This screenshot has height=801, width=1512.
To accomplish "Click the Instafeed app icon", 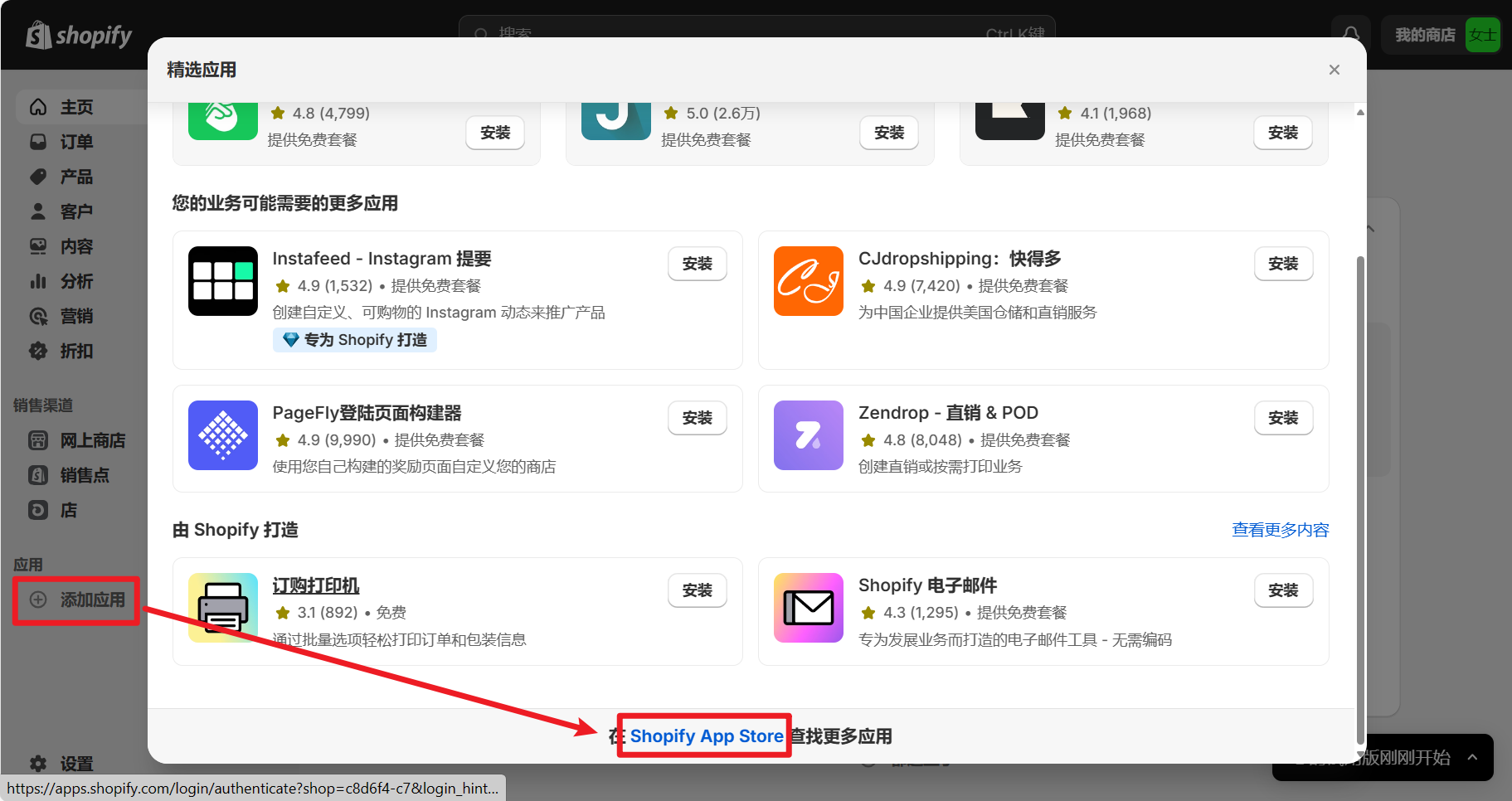I will coord(222,281).
